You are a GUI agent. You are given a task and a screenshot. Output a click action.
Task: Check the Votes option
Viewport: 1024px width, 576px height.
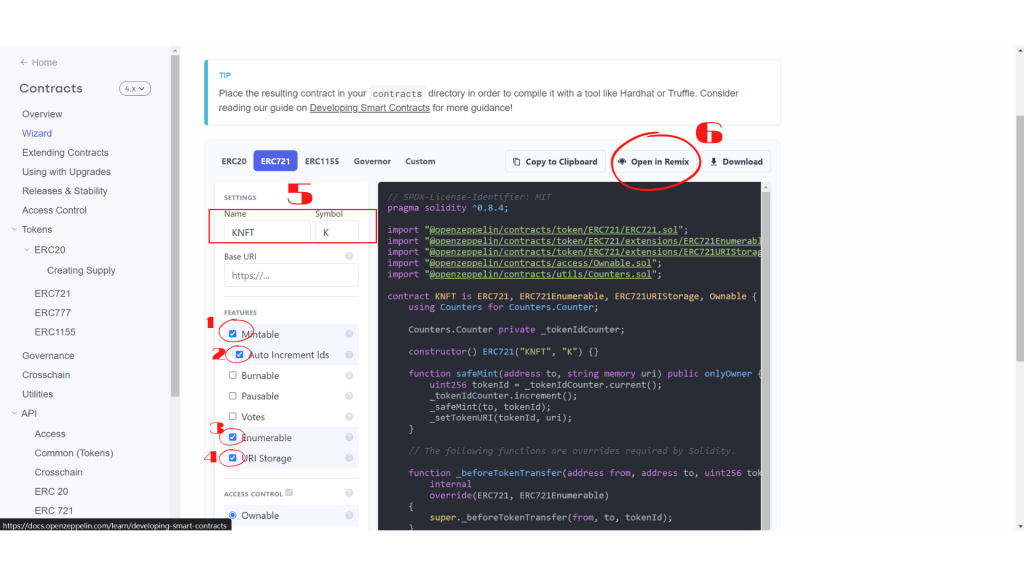[232, 417]
